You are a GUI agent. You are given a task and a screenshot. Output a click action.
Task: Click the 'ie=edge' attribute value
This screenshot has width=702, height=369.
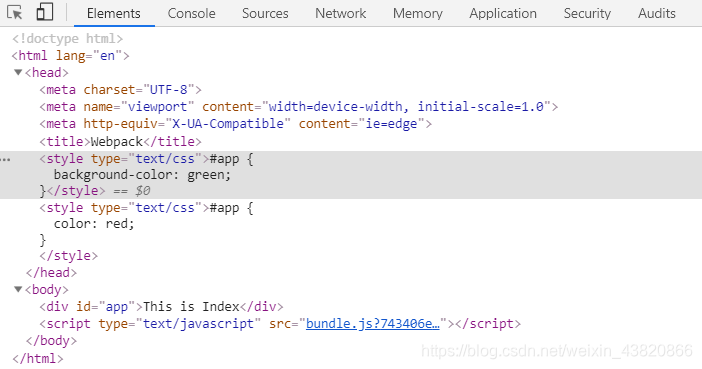(392, 124)
